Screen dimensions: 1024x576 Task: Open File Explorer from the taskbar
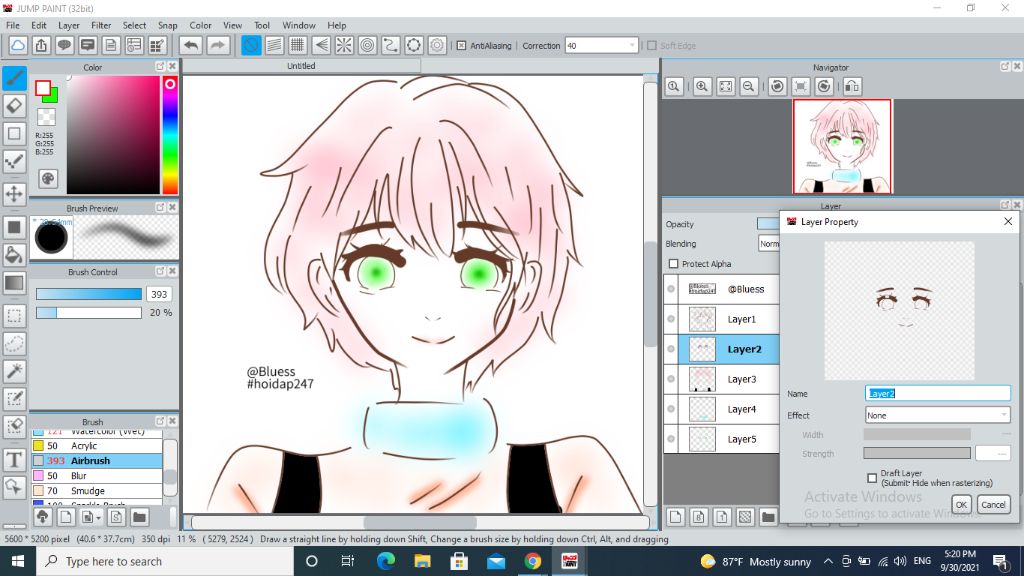pos(422,561)
